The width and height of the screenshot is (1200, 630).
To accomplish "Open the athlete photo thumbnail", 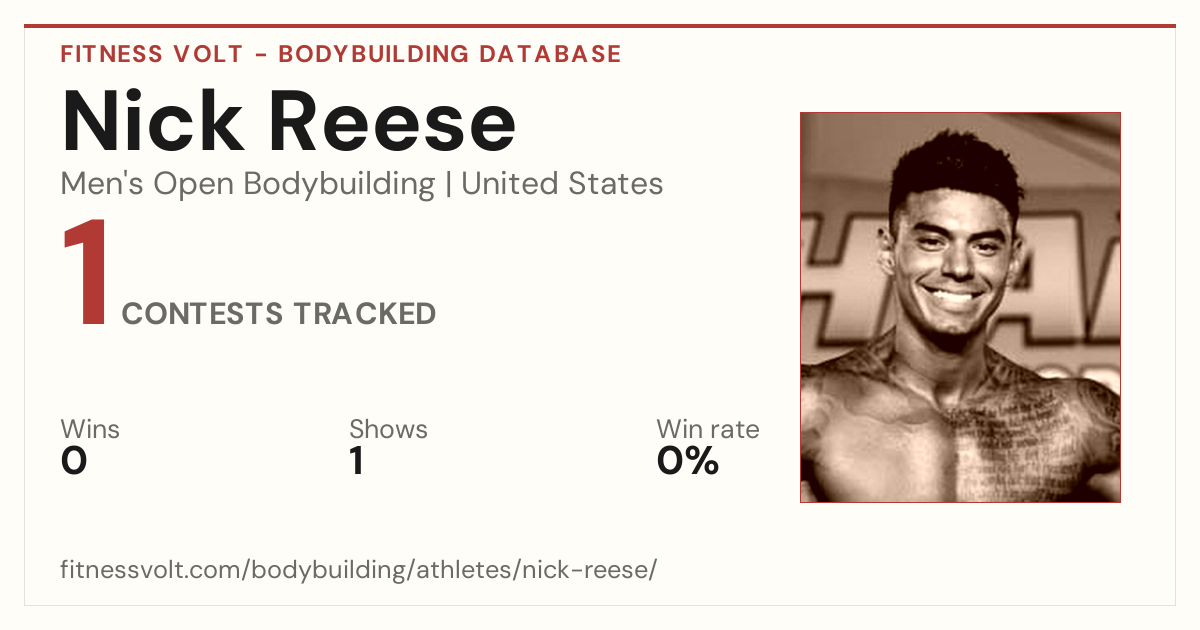I will tap(960, 307).
